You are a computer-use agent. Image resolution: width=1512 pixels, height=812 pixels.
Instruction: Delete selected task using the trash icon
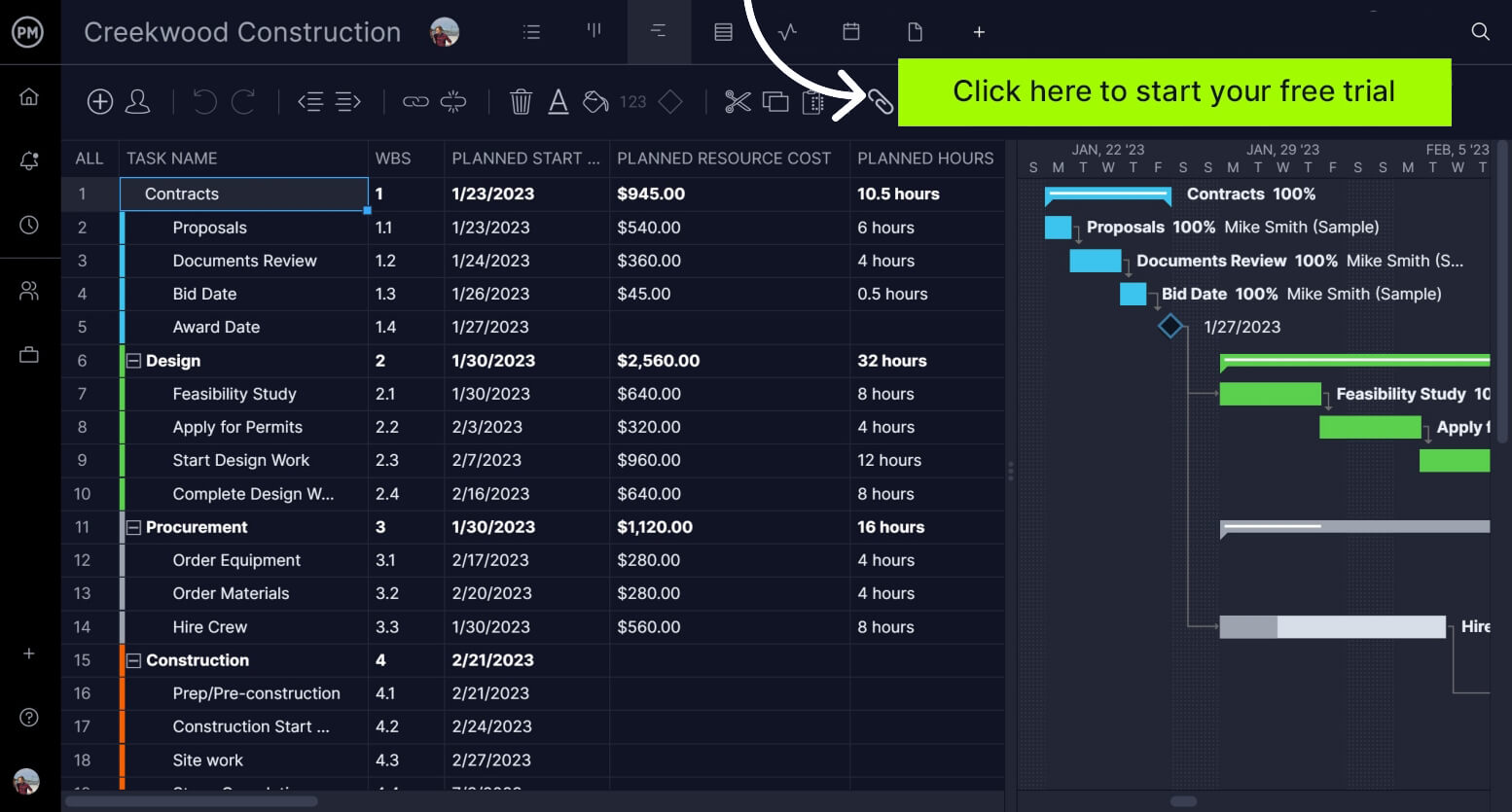pyautogui.click(x=522, y=101)
